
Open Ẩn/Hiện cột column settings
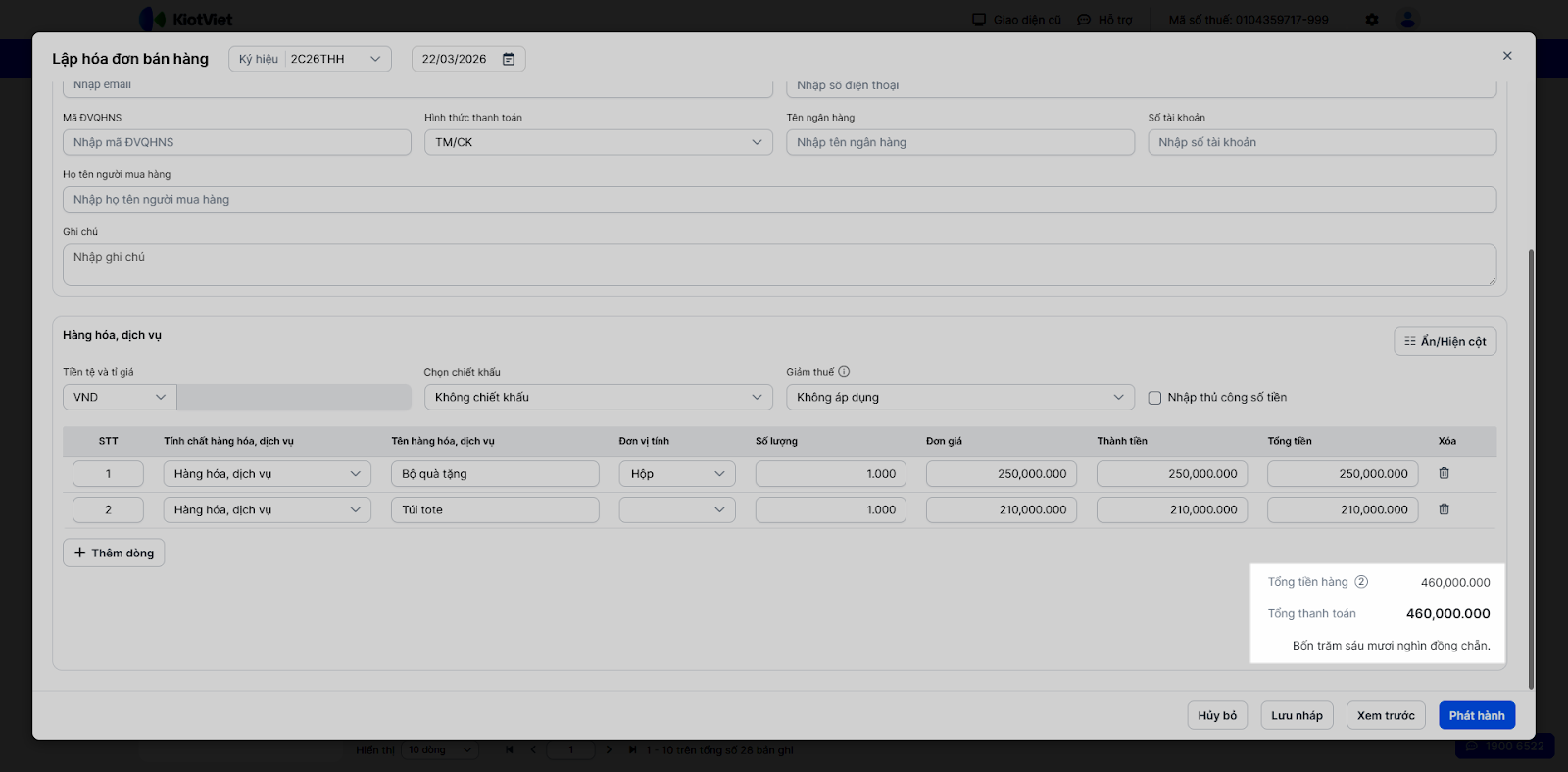pos(1445,341)
